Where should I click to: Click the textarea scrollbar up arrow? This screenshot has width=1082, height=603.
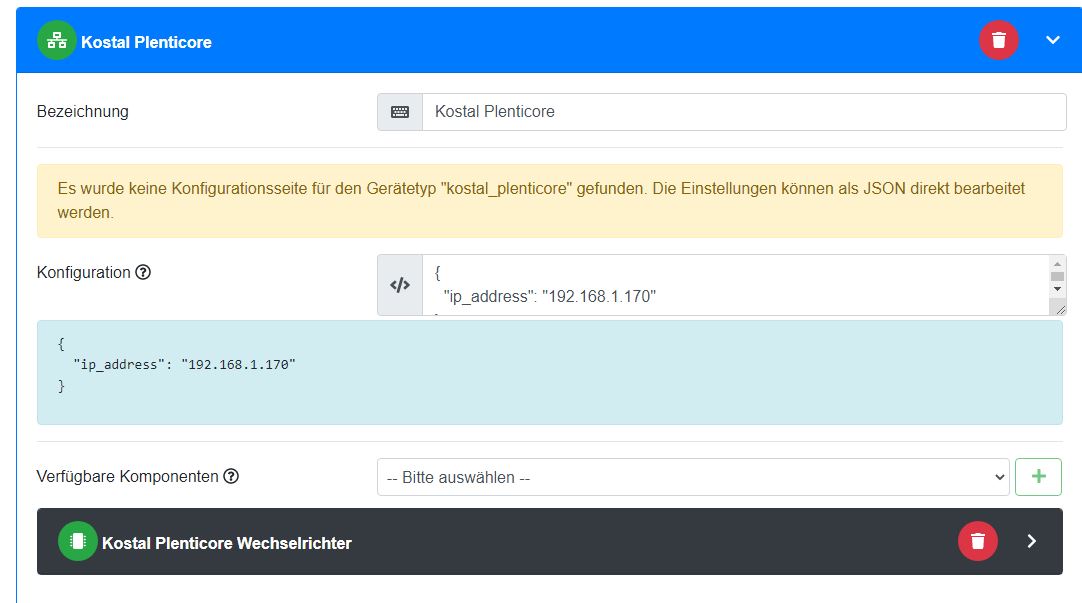(1057, 264)
